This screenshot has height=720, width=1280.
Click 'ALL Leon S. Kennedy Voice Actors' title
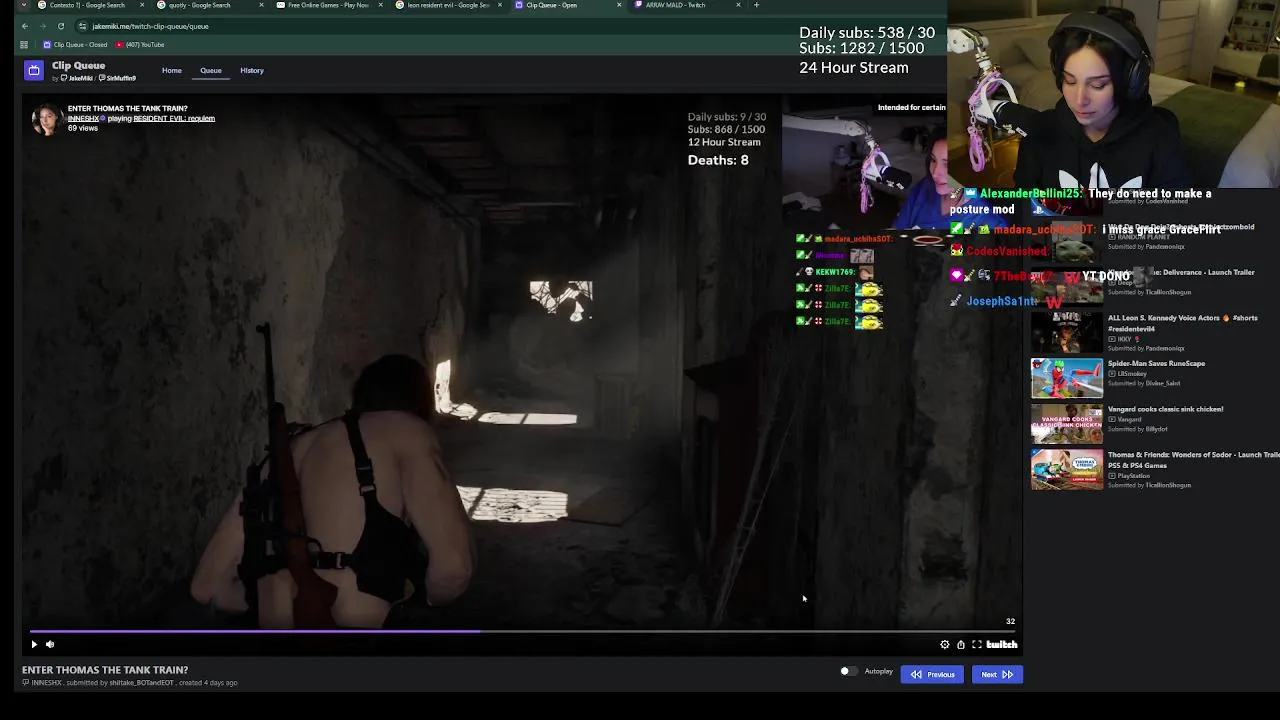pyautogui.click(x=1183, y=323)
